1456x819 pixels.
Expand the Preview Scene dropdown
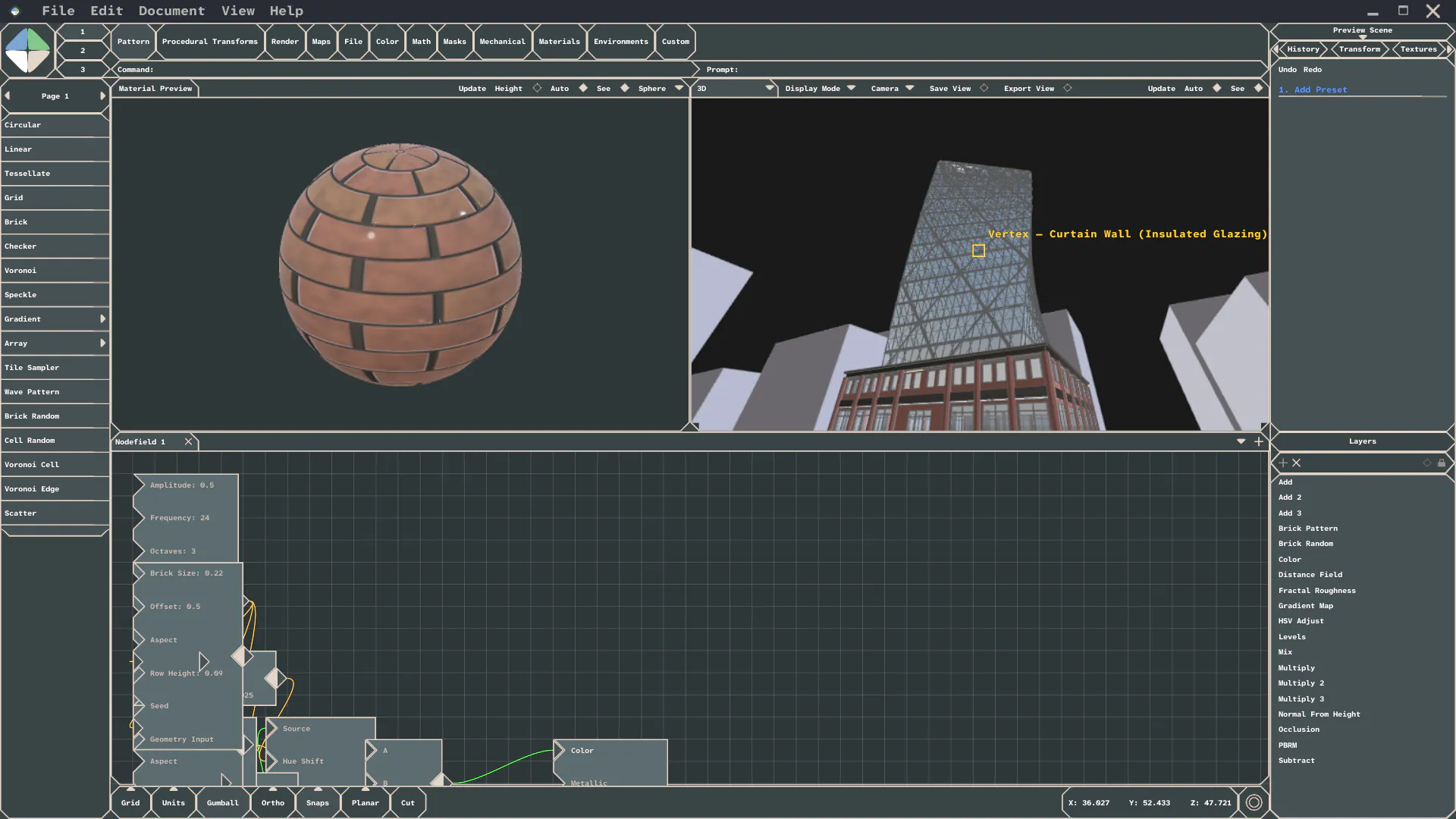[1363, 37]
